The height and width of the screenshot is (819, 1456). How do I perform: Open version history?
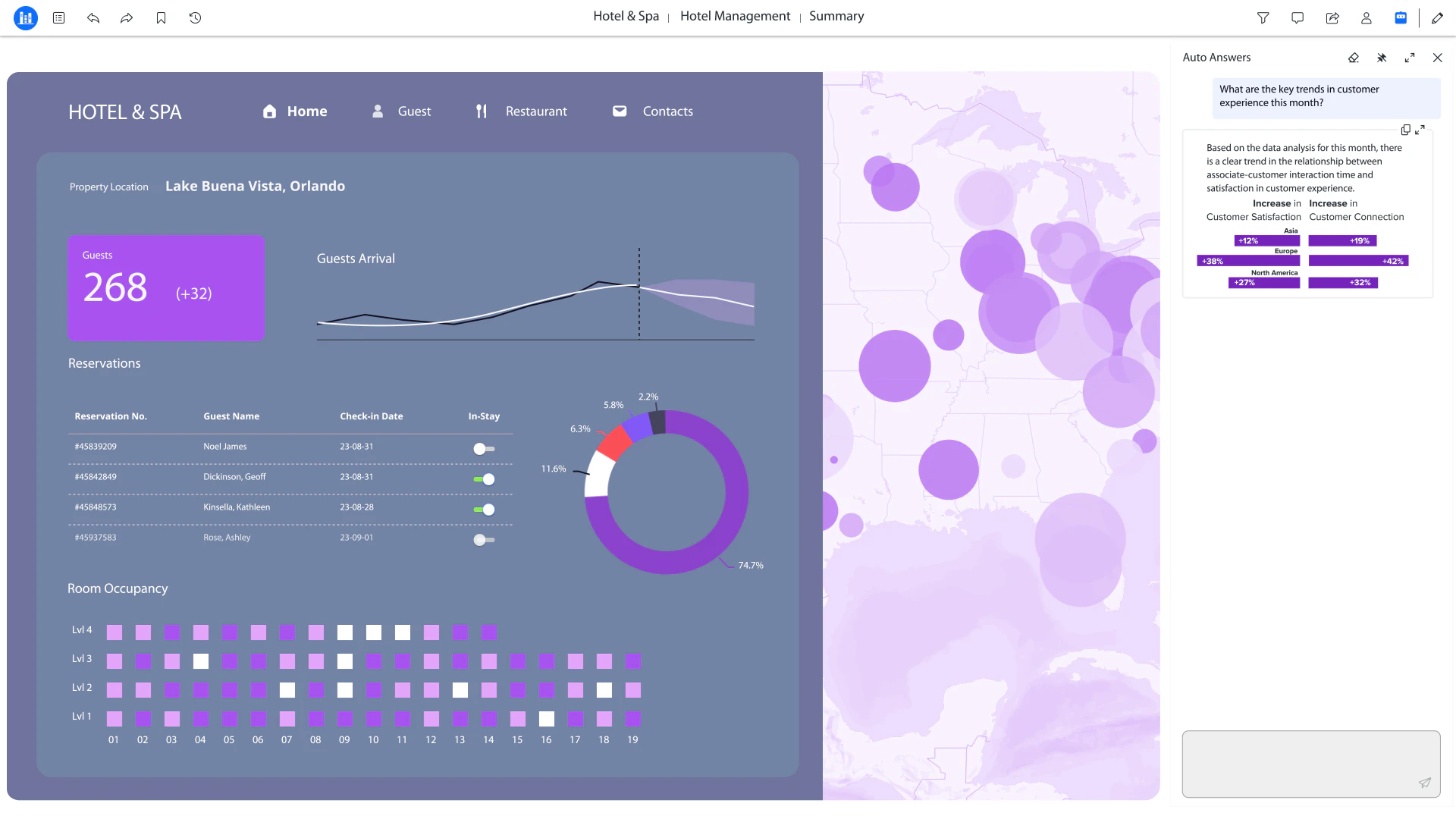(195, 17)
